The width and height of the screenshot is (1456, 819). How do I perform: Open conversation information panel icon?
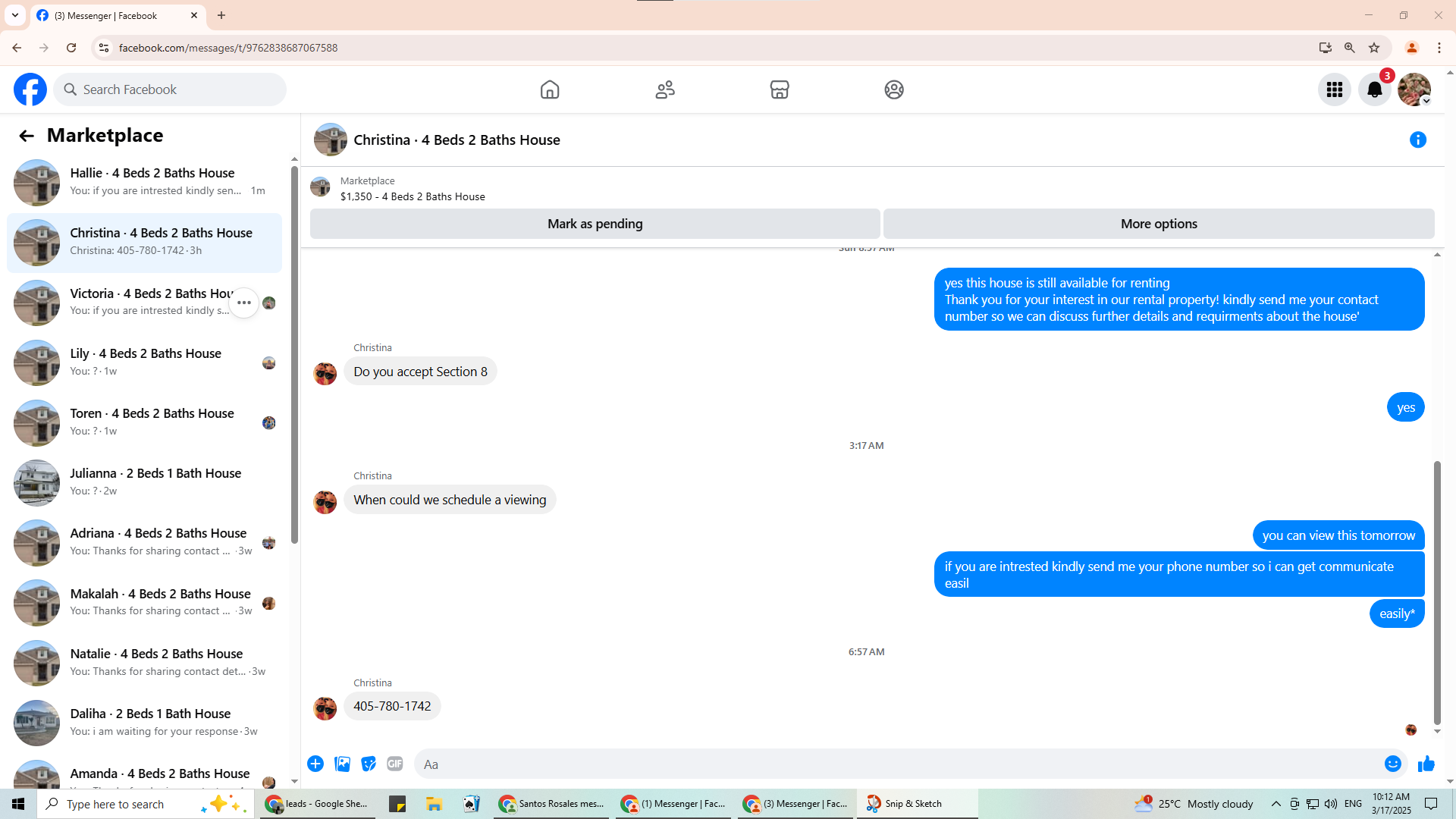pos(1418,140)
